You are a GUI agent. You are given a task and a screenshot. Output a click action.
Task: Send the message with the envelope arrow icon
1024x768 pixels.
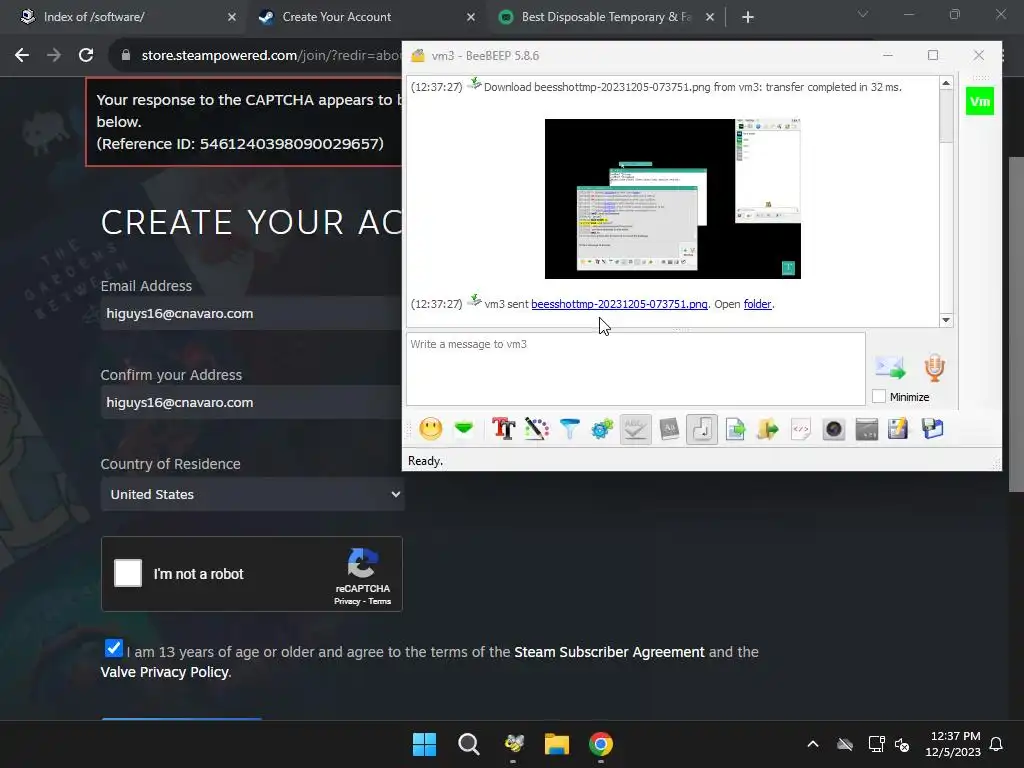point(890,368)
